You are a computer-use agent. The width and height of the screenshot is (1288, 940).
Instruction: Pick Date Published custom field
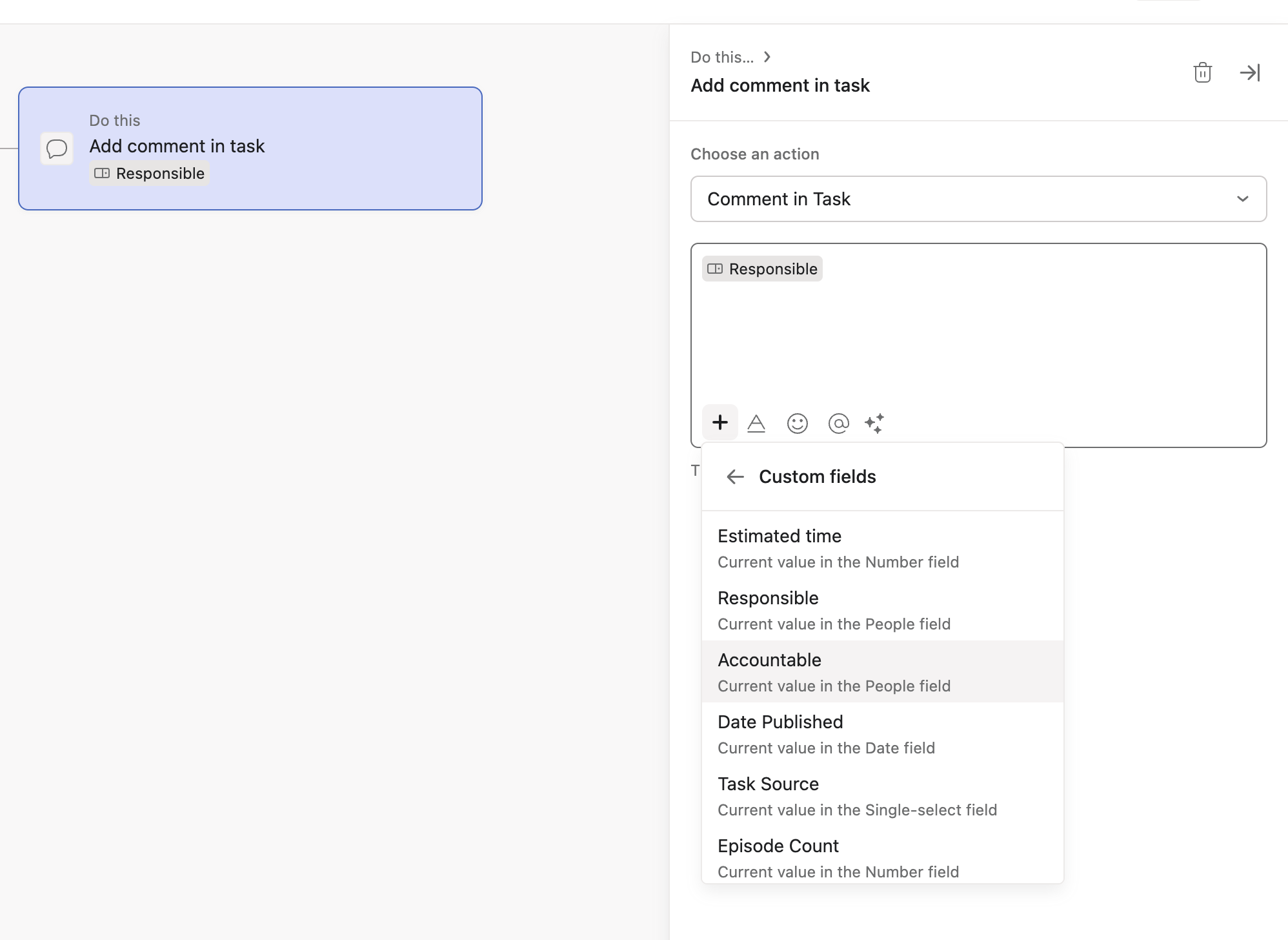click(x=881, y=733)
